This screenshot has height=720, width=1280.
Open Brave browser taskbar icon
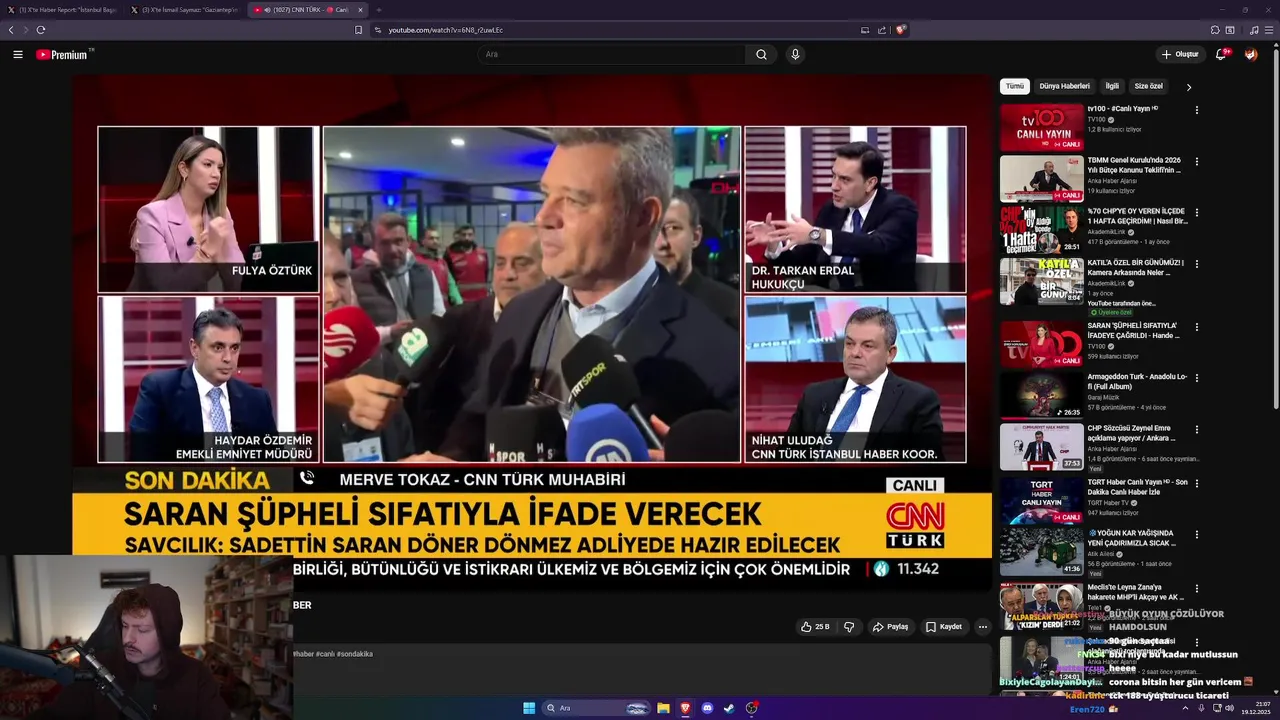(685, 708)
